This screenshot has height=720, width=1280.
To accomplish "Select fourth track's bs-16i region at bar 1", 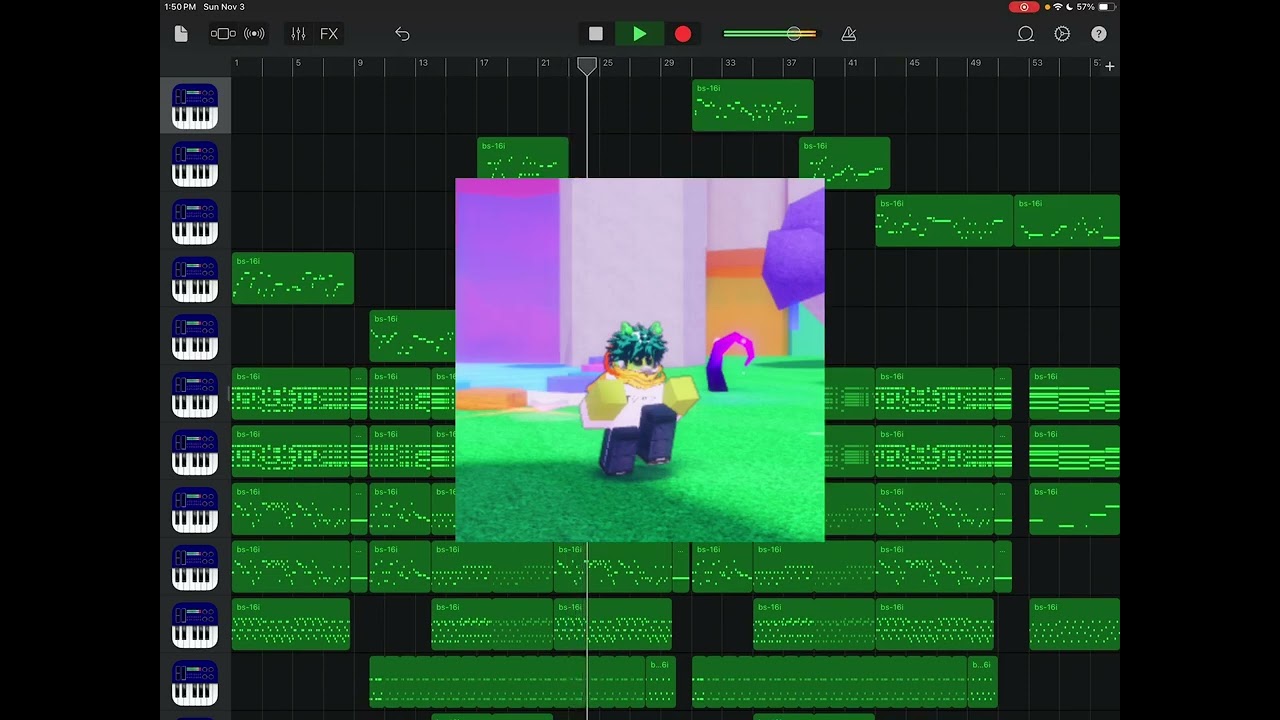I will point(293,278).
